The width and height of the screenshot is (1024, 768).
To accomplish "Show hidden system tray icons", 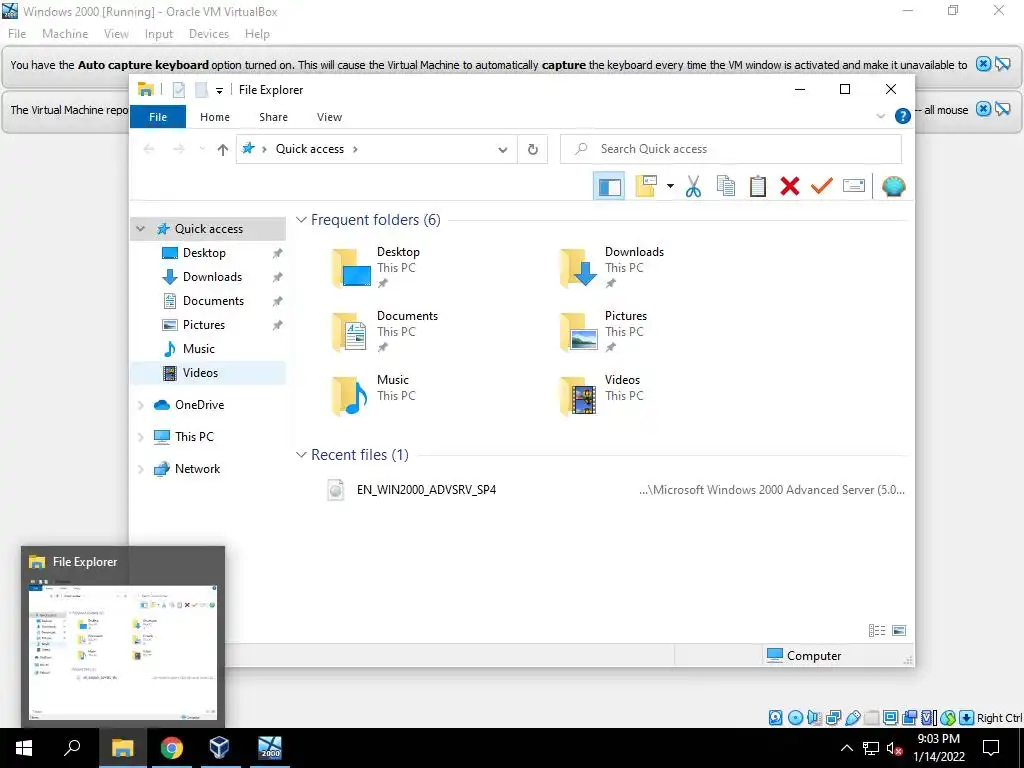I will coord(846,748).
